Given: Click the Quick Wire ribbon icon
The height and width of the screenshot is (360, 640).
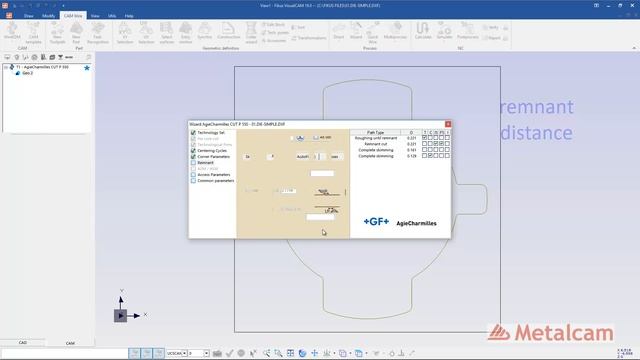Looking at the screenshot, I should (x=373, y=33).
